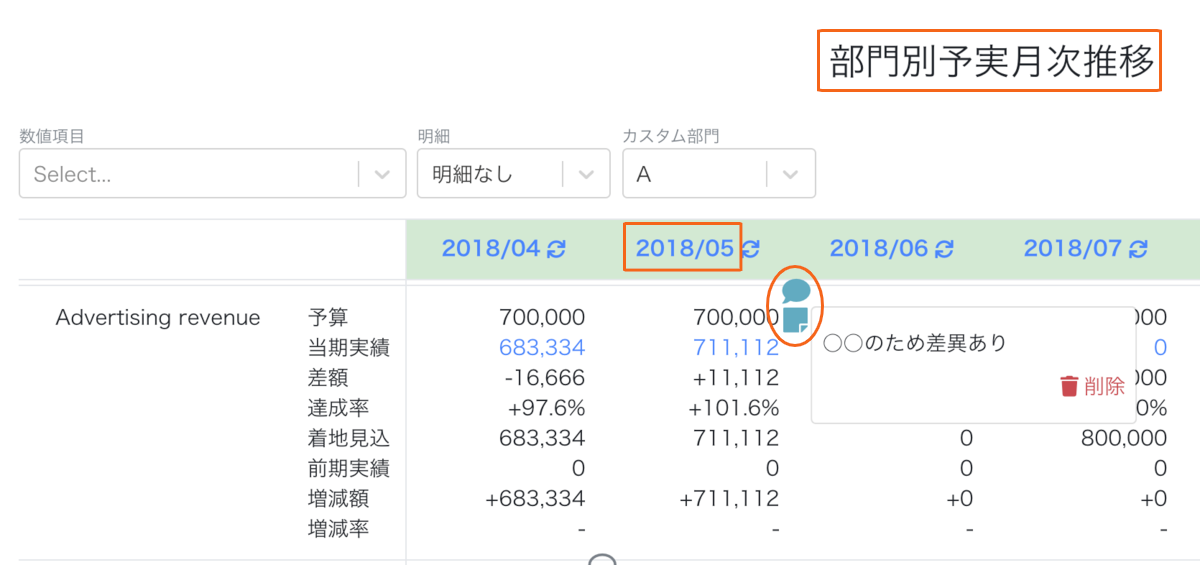Image resolution: width=1200 pixels, height=565 pixels.
Task: Select the 2018/04 column header
Action: tap(492, 248)
